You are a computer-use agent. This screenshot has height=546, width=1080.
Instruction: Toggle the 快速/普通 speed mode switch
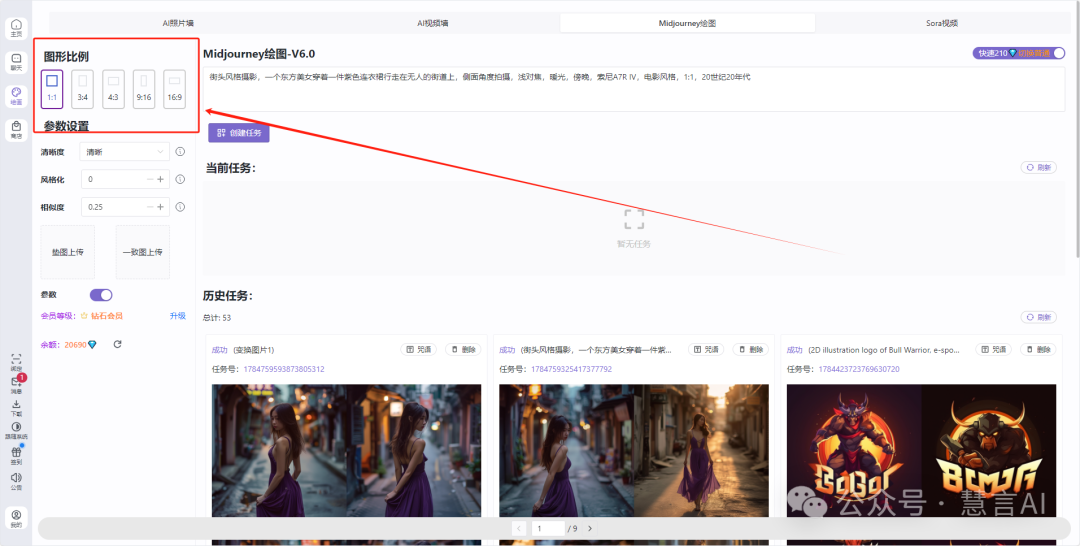1056,53
